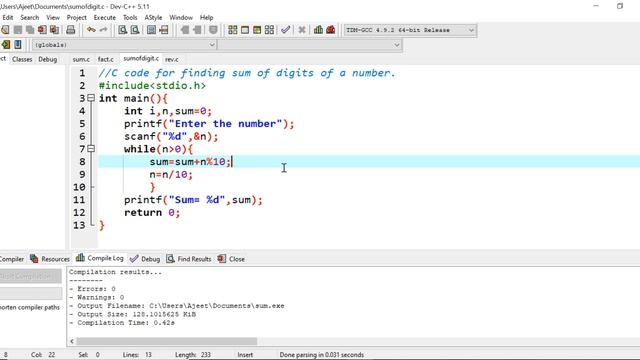The image size is (640, 360).
Task: Start debugging with the checkmark icon
Action: [x=286, y=30]
